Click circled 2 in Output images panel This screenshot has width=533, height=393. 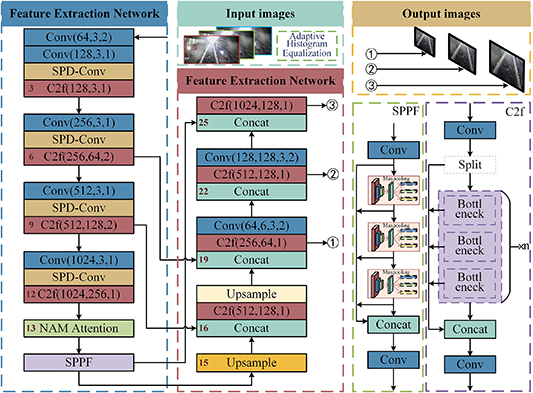click(x=371, y=69)
